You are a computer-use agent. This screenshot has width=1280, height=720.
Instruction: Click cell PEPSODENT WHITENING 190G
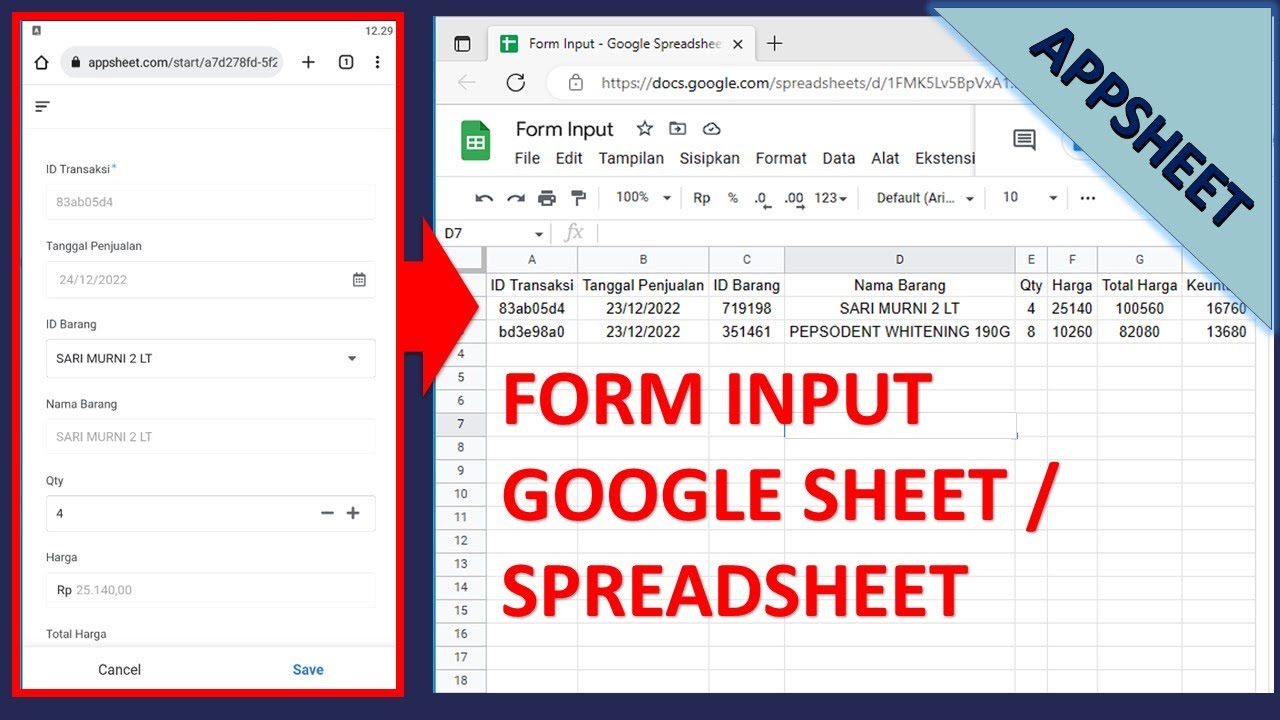tap(899, 331)
